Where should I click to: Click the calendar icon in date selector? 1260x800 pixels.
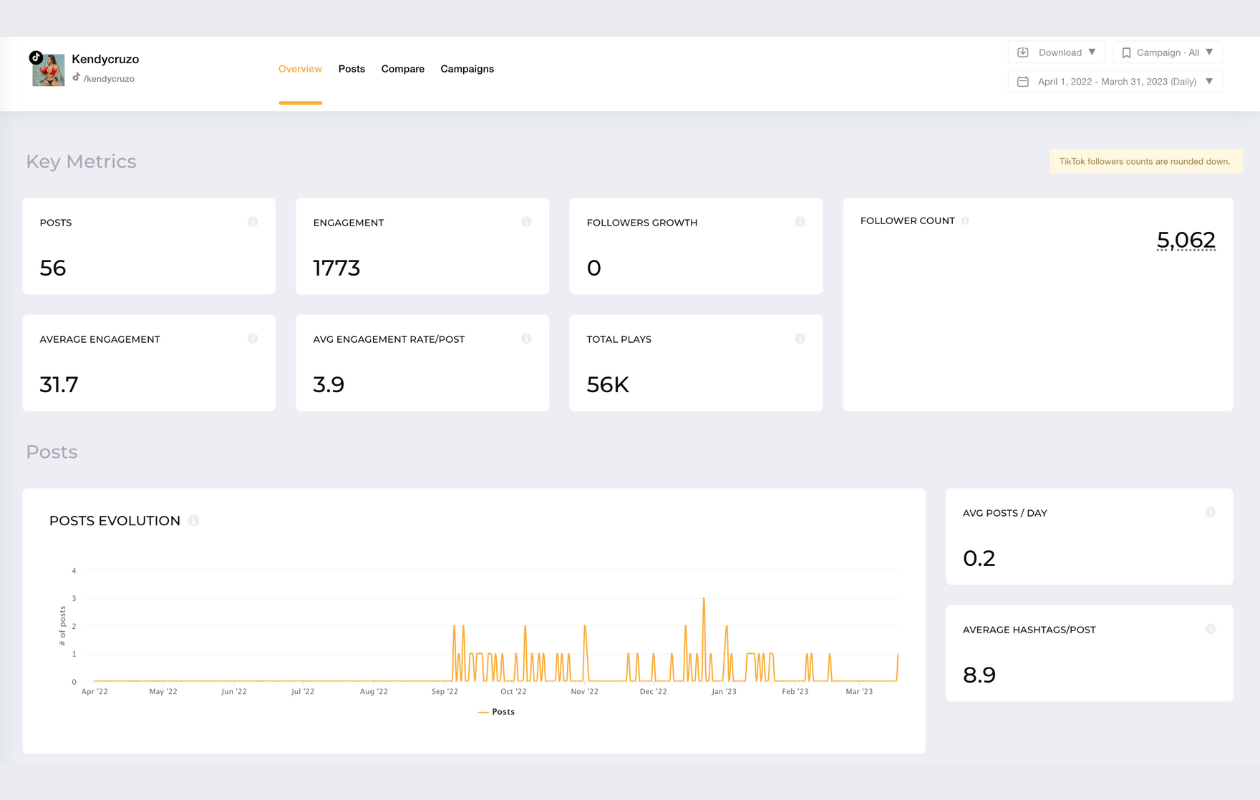coord(1023,82)
